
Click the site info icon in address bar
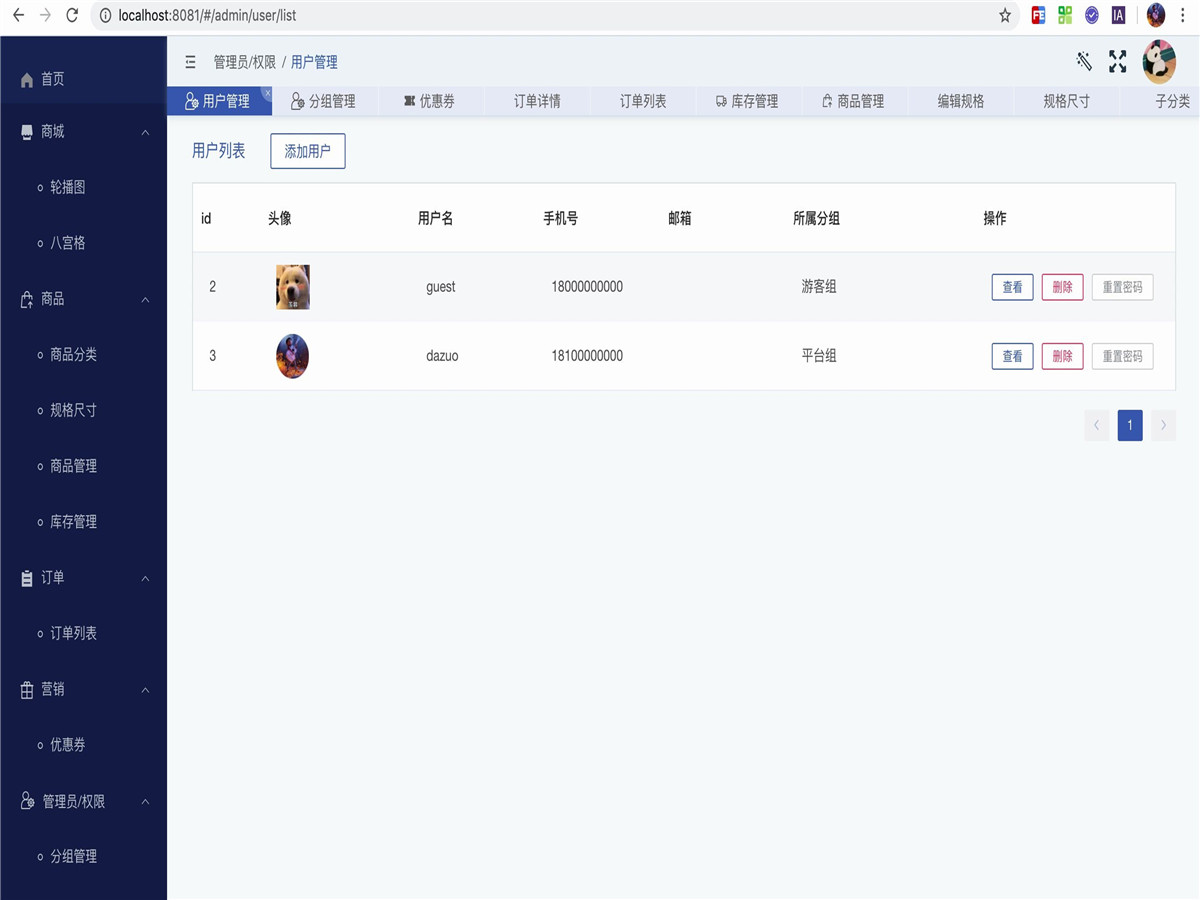coord(105,15)
